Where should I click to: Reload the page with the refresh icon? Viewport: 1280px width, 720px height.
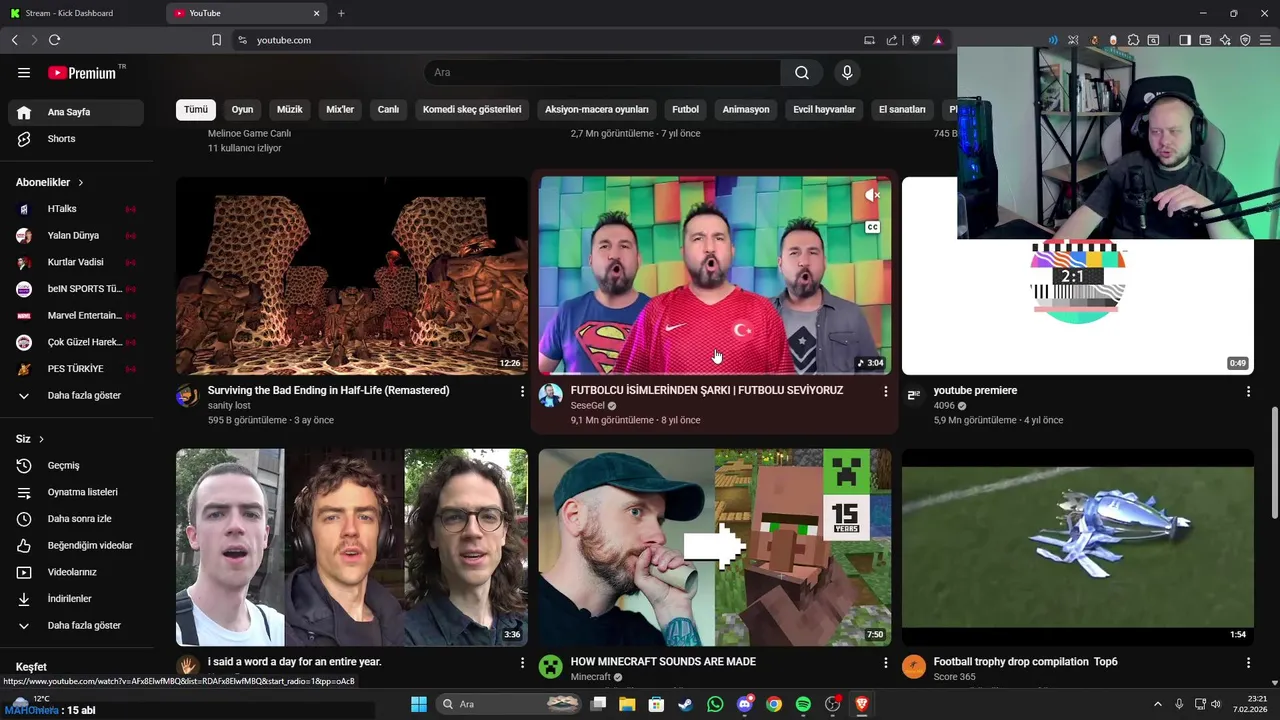(54, 40)
